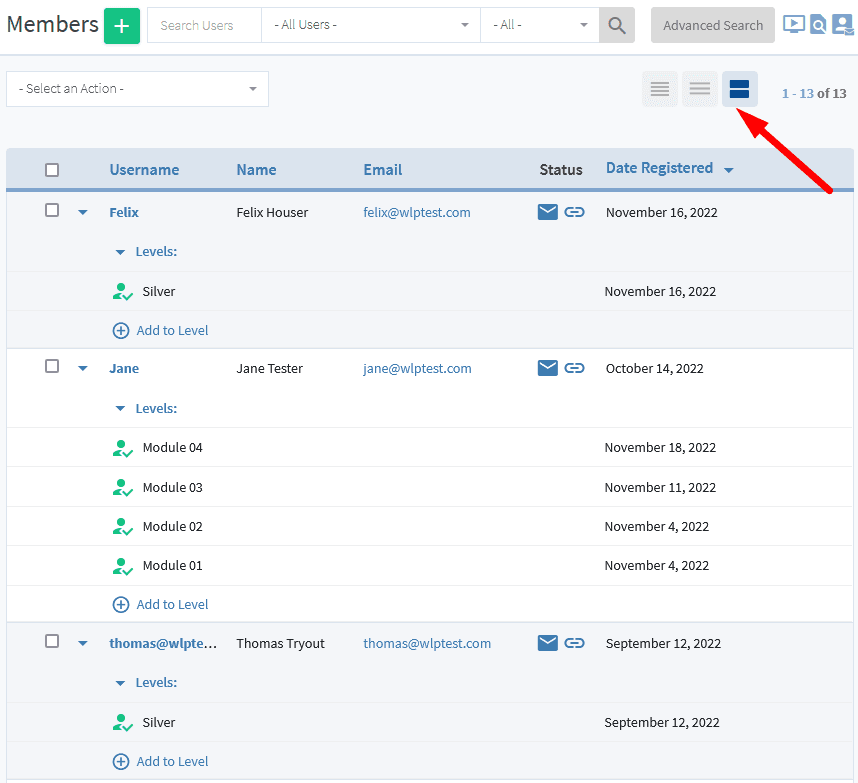Switch to the expanded card view layout
The image size is (858, 783).
coord(739,89)
